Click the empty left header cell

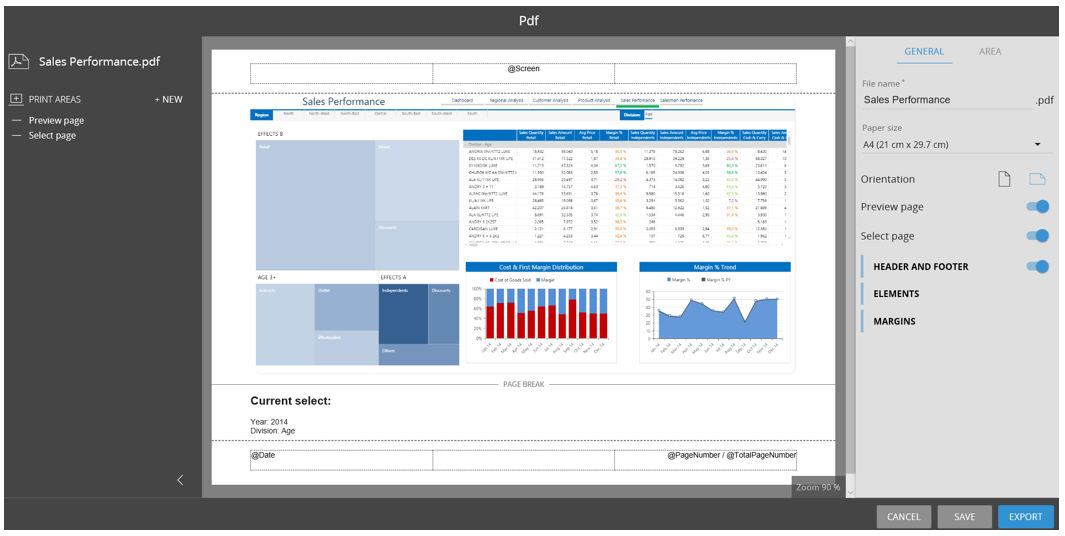pos(342,73)
